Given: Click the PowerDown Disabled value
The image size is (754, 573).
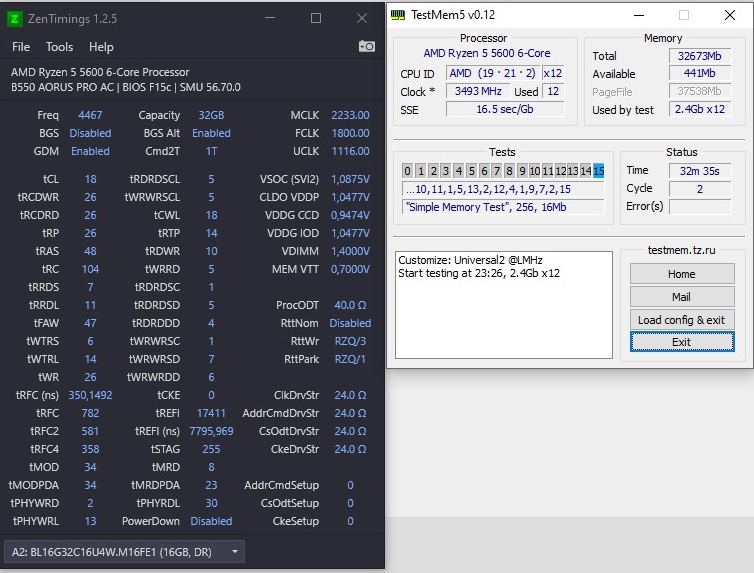Looking at the screenshot, I should 211,521.
